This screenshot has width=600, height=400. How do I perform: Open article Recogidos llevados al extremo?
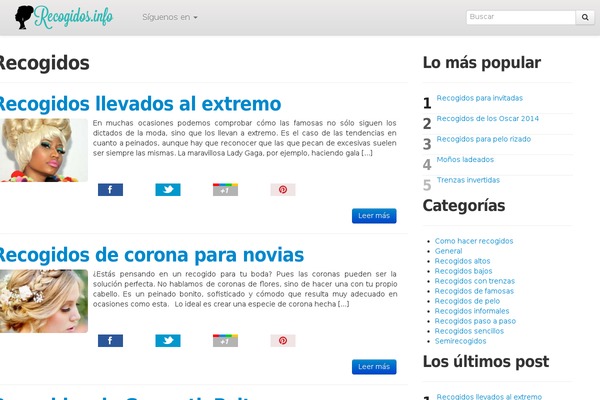(140, 104)
